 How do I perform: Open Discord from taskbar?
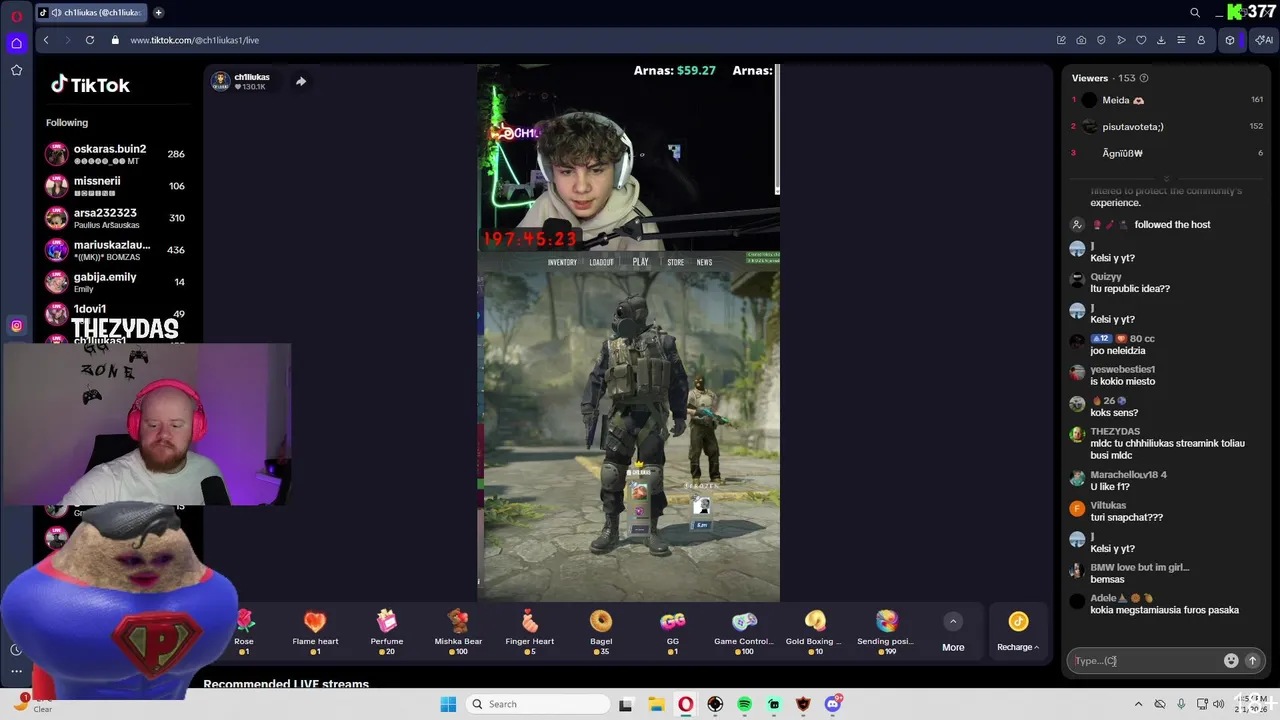click(833, 704)
